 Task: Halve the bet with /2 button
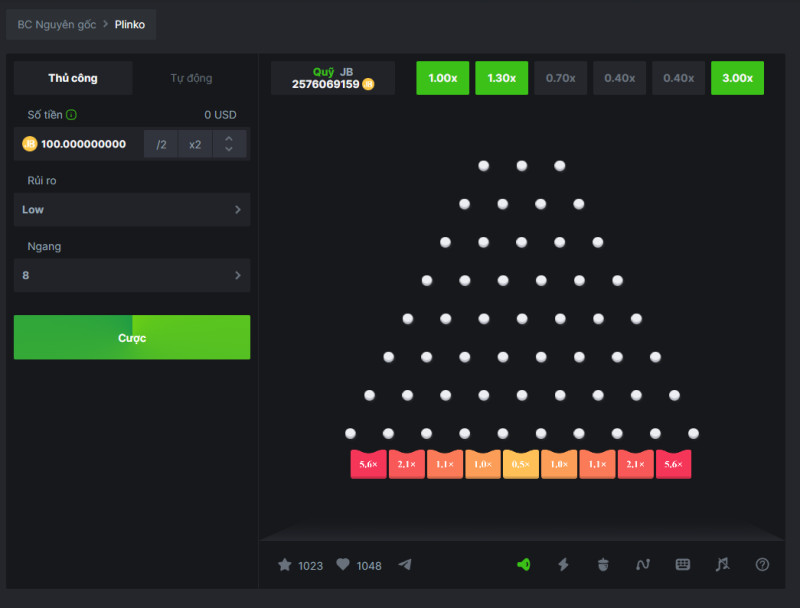pyautogui.click(x=161, y=144)
